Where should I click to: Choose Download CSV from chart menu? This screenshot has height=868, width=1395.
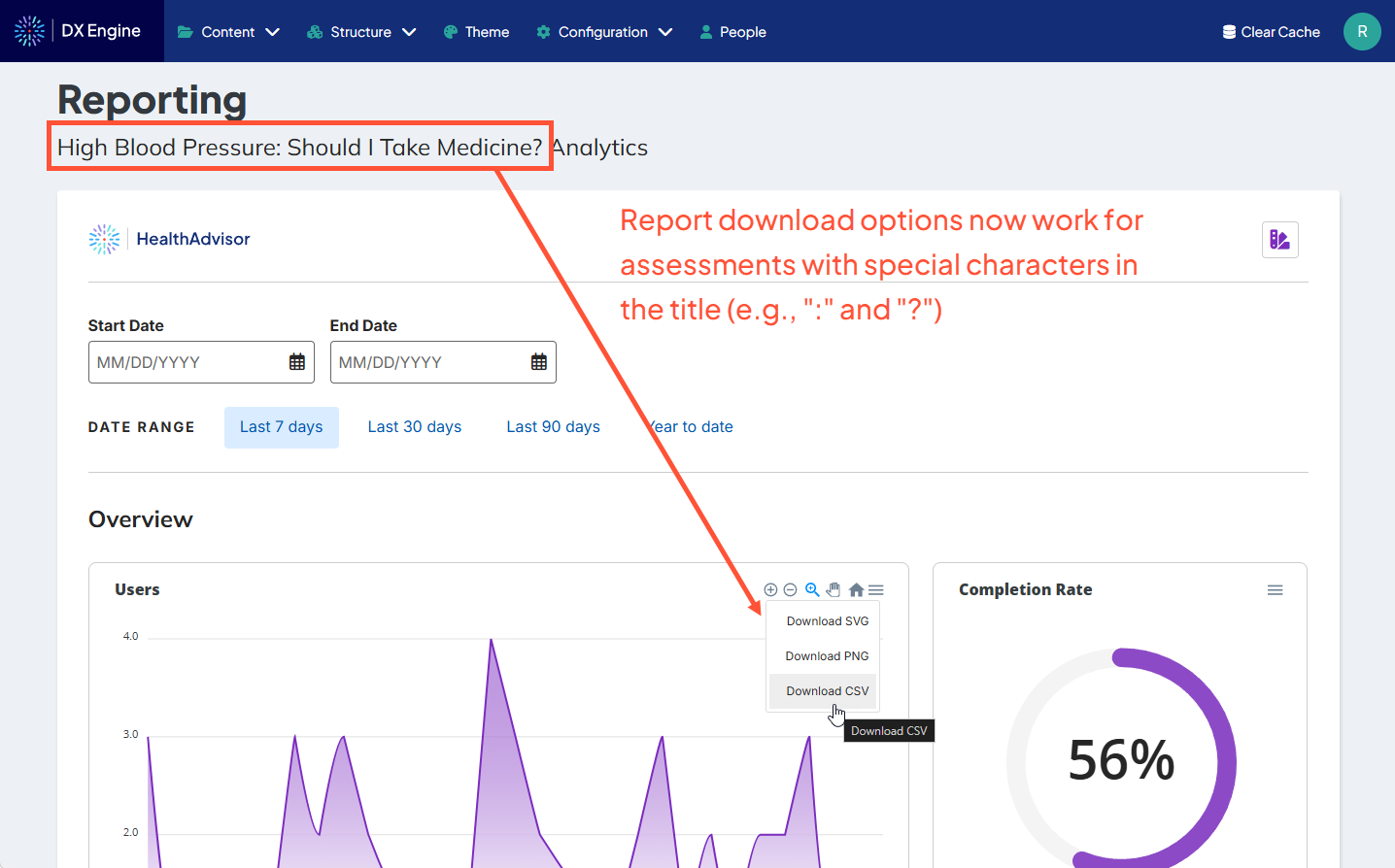pos(824,691)
